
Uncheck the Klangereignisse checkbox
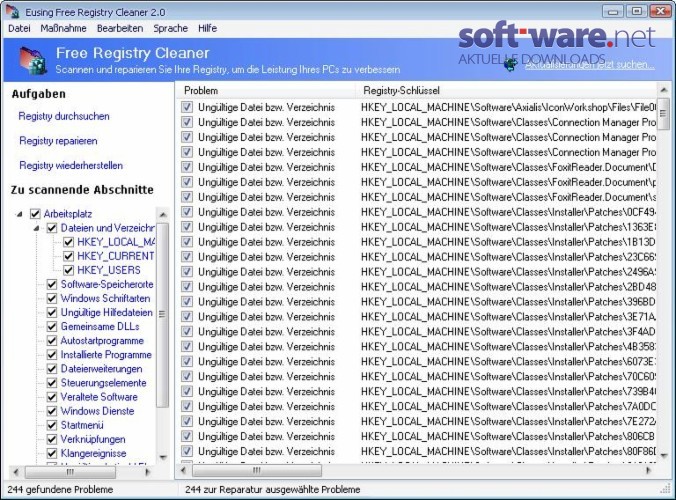52,453
